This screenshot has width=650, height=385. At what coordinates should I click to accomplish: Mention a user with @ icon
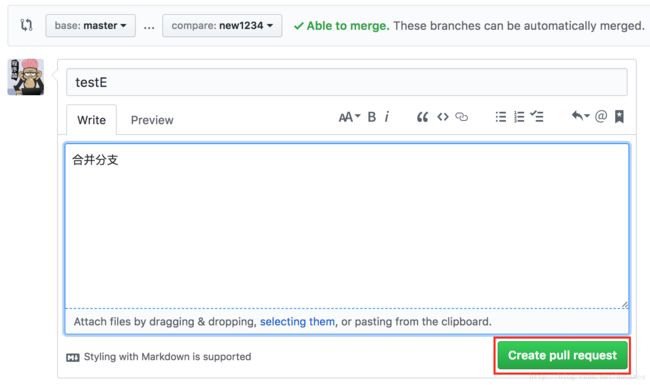pos(601,116)
